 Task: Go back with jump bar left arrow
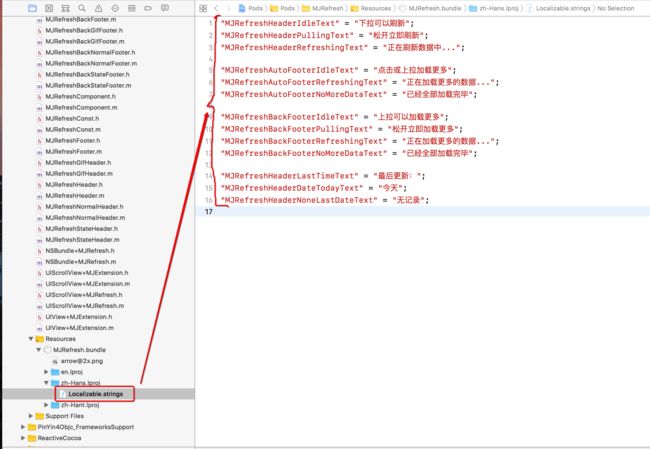point(216,8)
